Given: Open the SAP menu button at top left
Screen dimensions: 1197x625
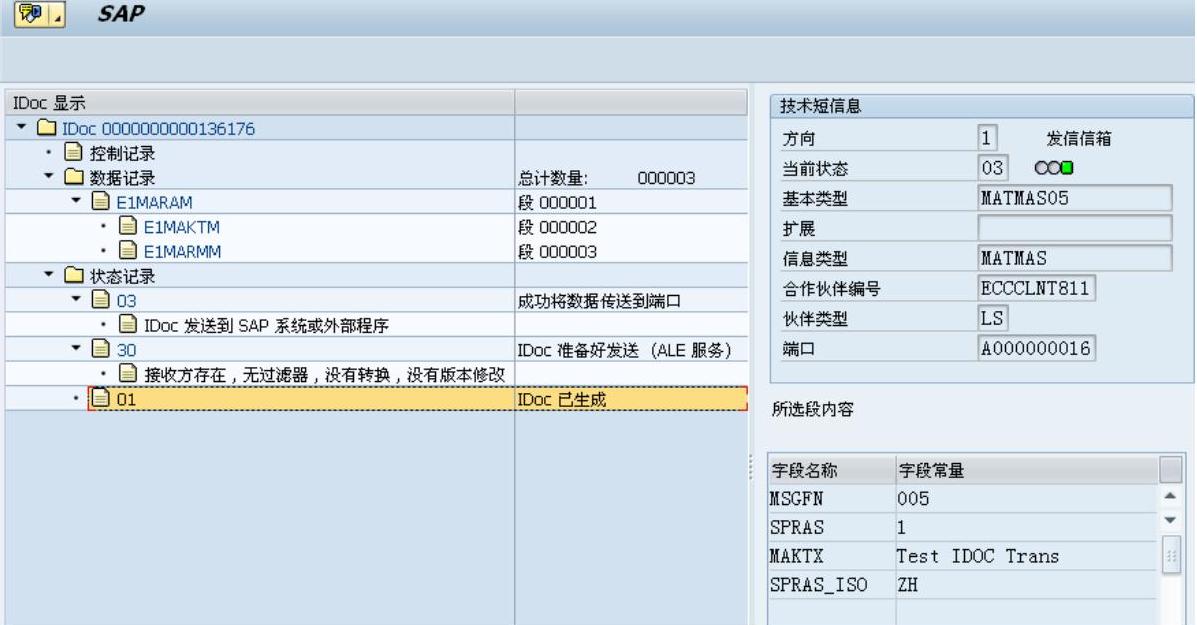Looking at the screenshot, I should point(38,14).
